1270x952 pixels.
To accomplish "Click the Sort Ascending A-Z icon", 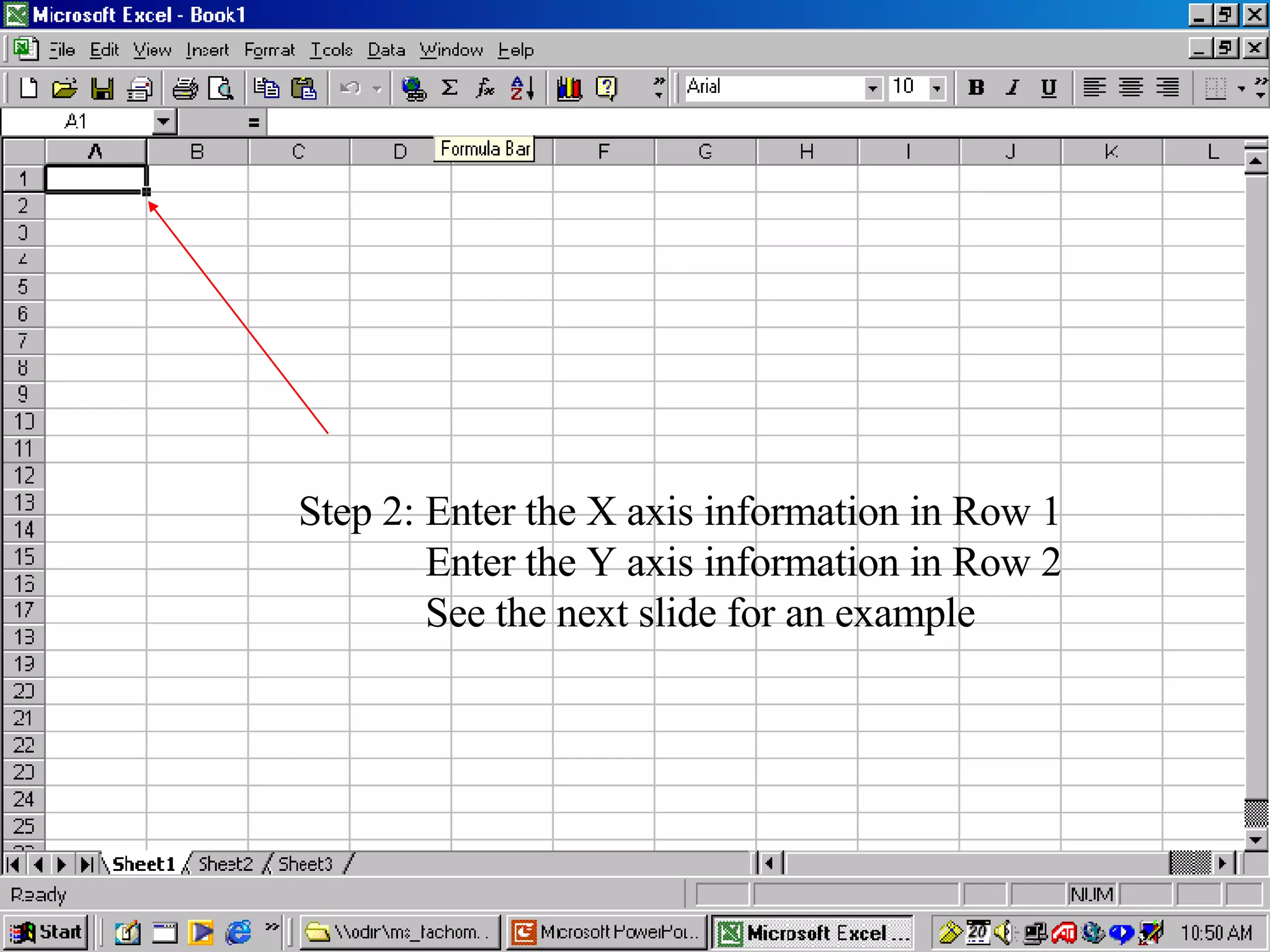I will pyautogui.click(x=522, y=88).
